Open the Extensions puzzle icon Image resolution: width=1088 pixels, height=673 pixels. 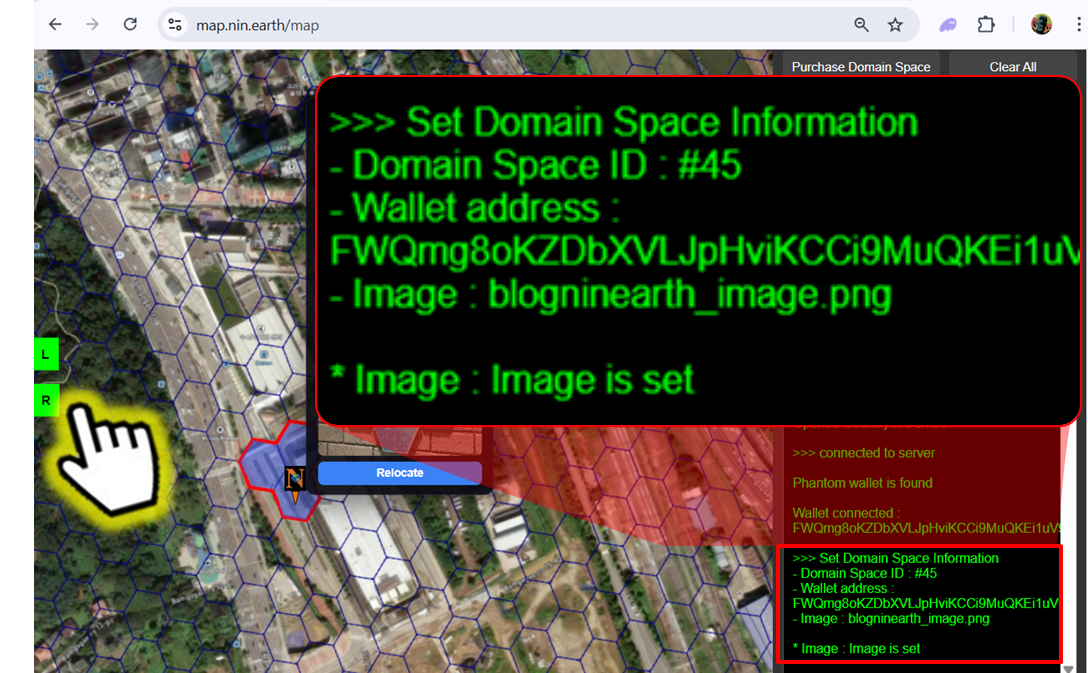coord(986,25)
